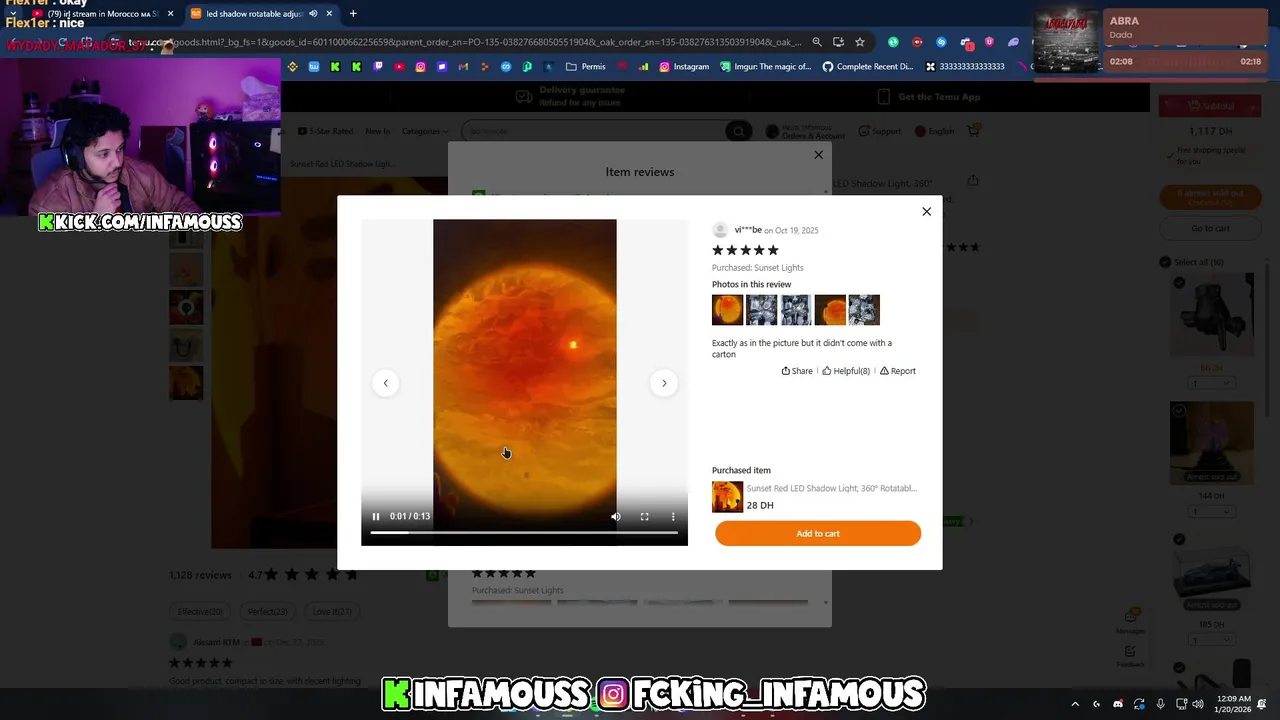Open the Twitch bookmark icon
This screenshot has height=720, width=1280.
coord(378,67)
